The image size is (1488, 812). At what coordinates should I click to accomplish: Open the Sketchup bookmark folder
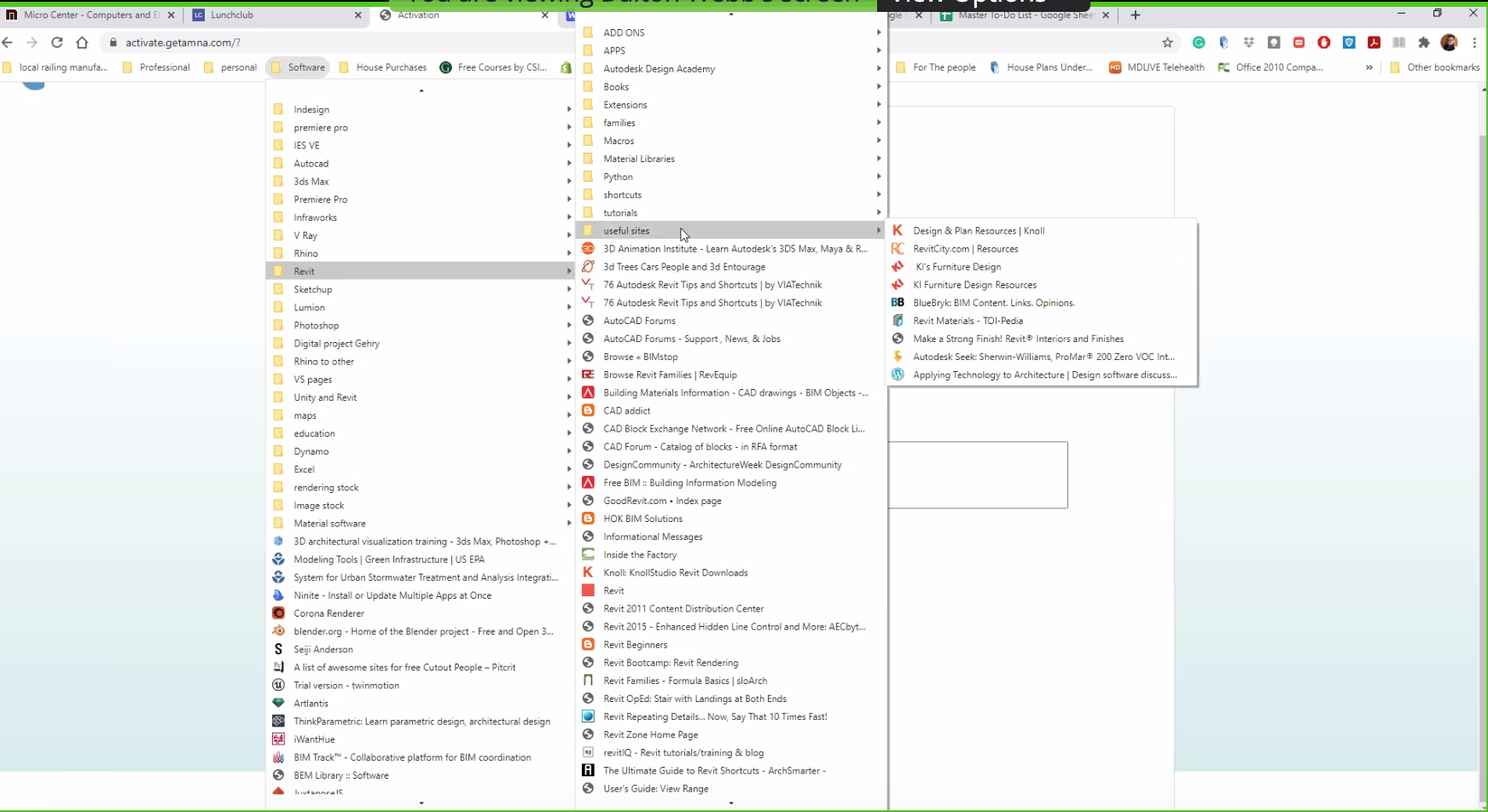(x=421, y=289)
